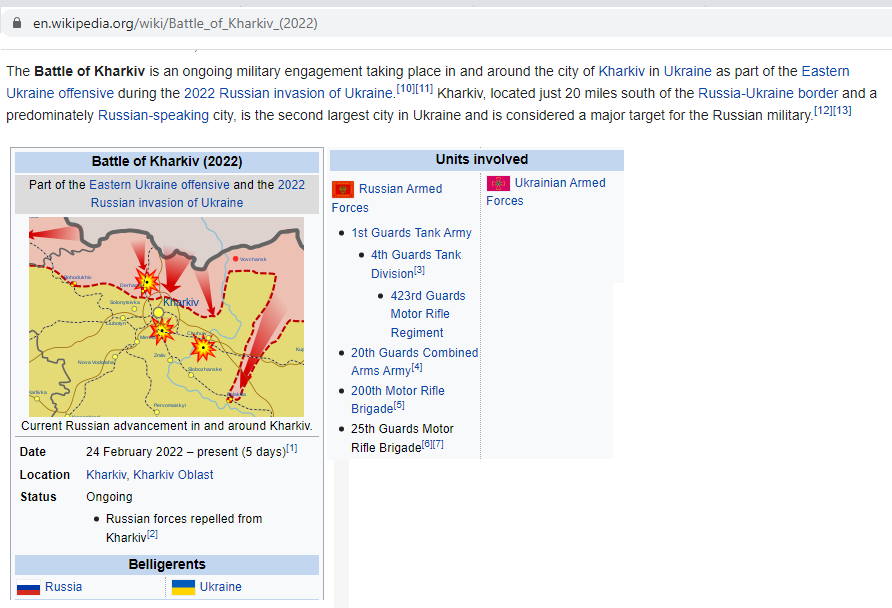Open the Ukraine link in intro paragraph
Screen dimensions: 892x608
[687, 71]
